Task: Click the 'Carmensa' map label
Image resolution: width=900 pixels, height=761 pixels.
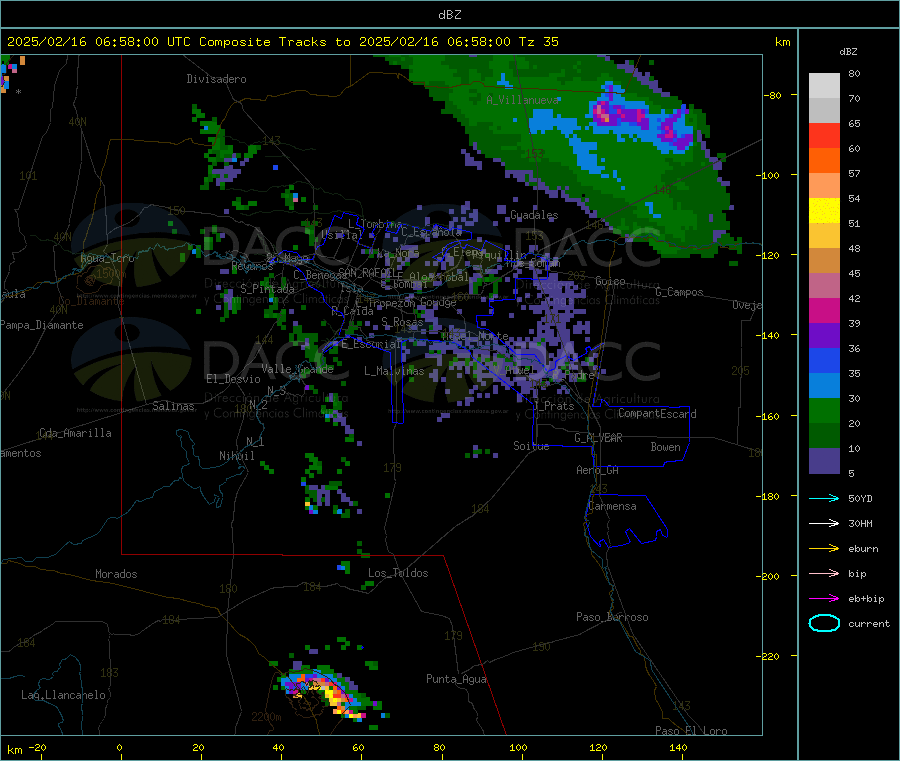Action: 612,506
